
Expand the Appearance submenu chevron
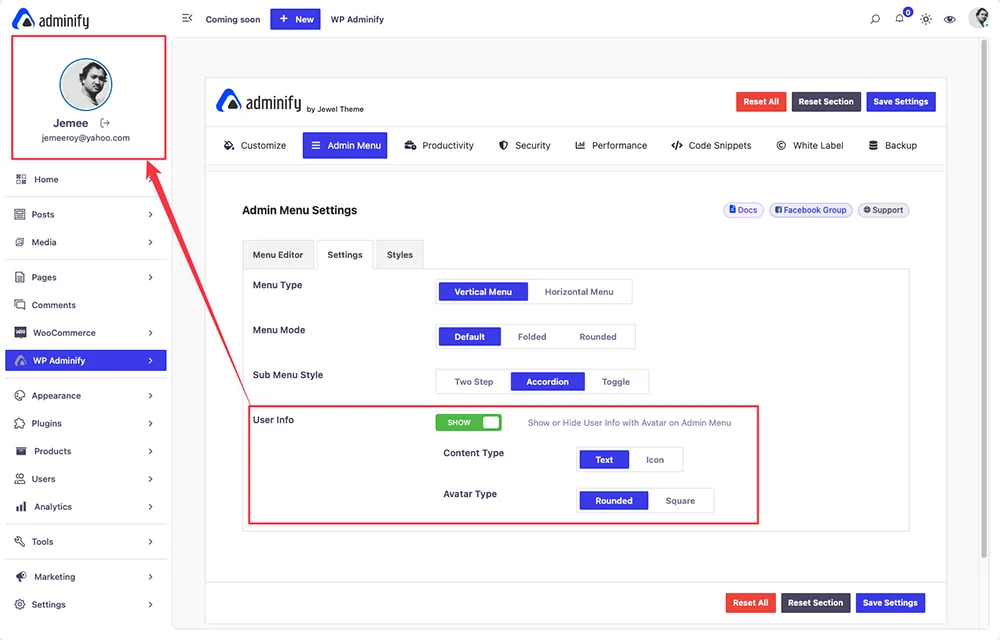(151, 396)
